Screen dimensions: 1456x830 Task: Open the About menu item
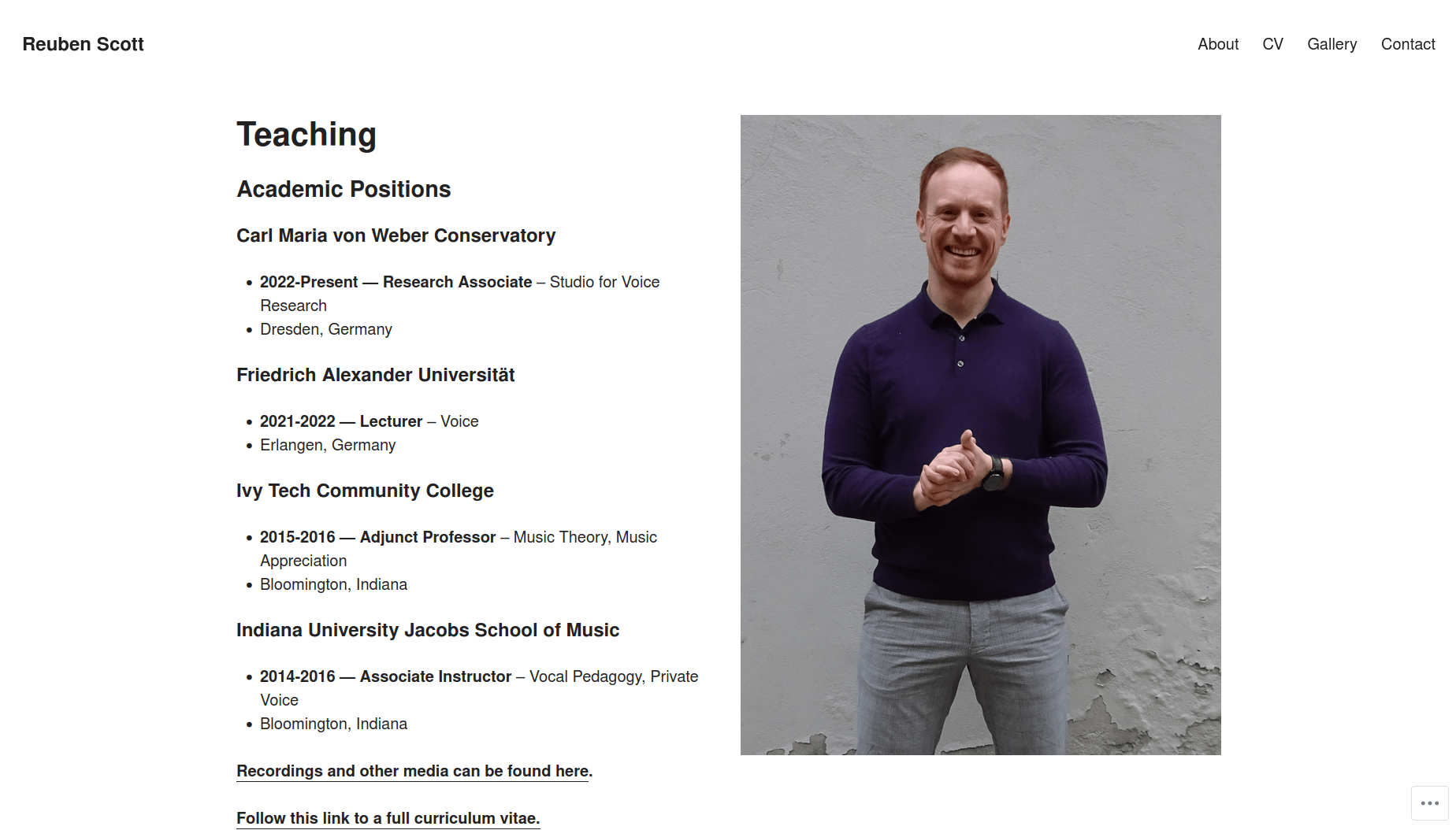click(x=1218, y=44)
